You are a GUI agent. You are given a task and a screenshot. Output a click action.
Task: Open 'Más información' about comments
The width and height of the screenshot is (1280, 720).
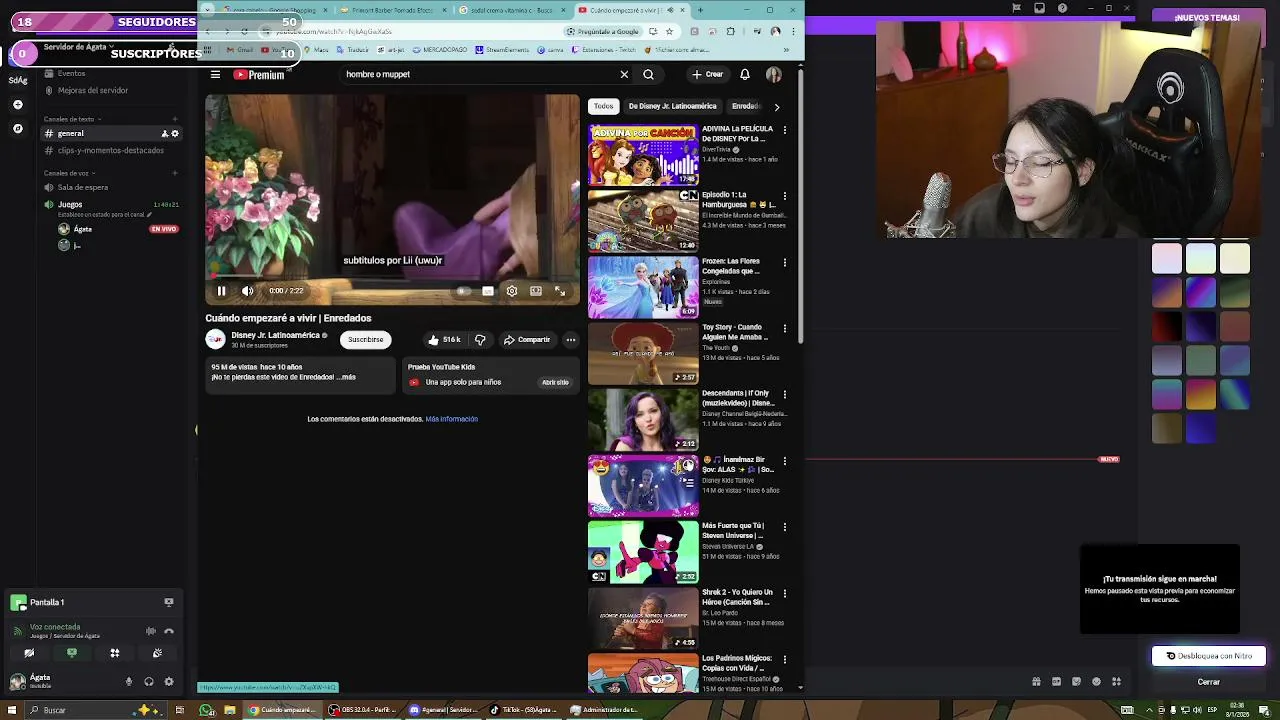point(451,419)
